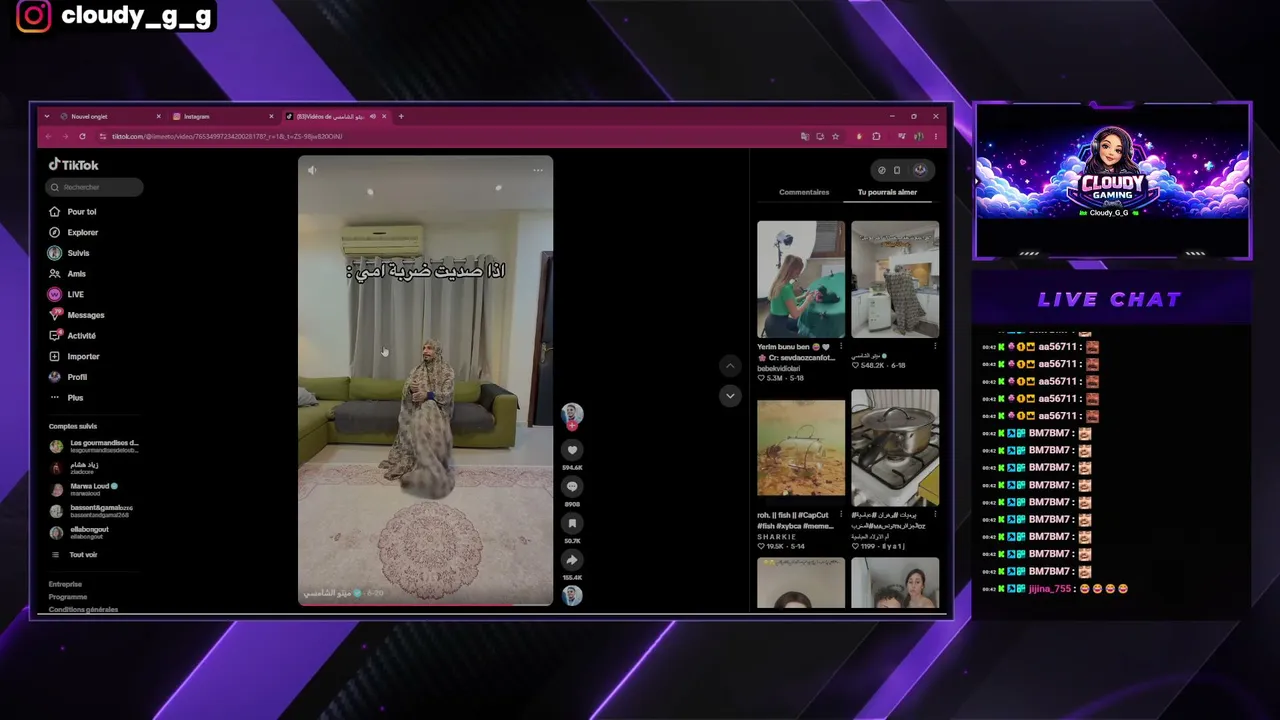Open the Activité notifications
The height and width of the screenshot is (720, 1280).
pos(72,336)
